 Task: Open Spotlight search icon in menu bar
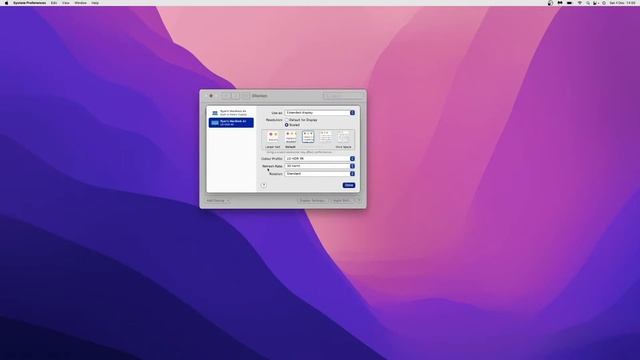(588, 3)
